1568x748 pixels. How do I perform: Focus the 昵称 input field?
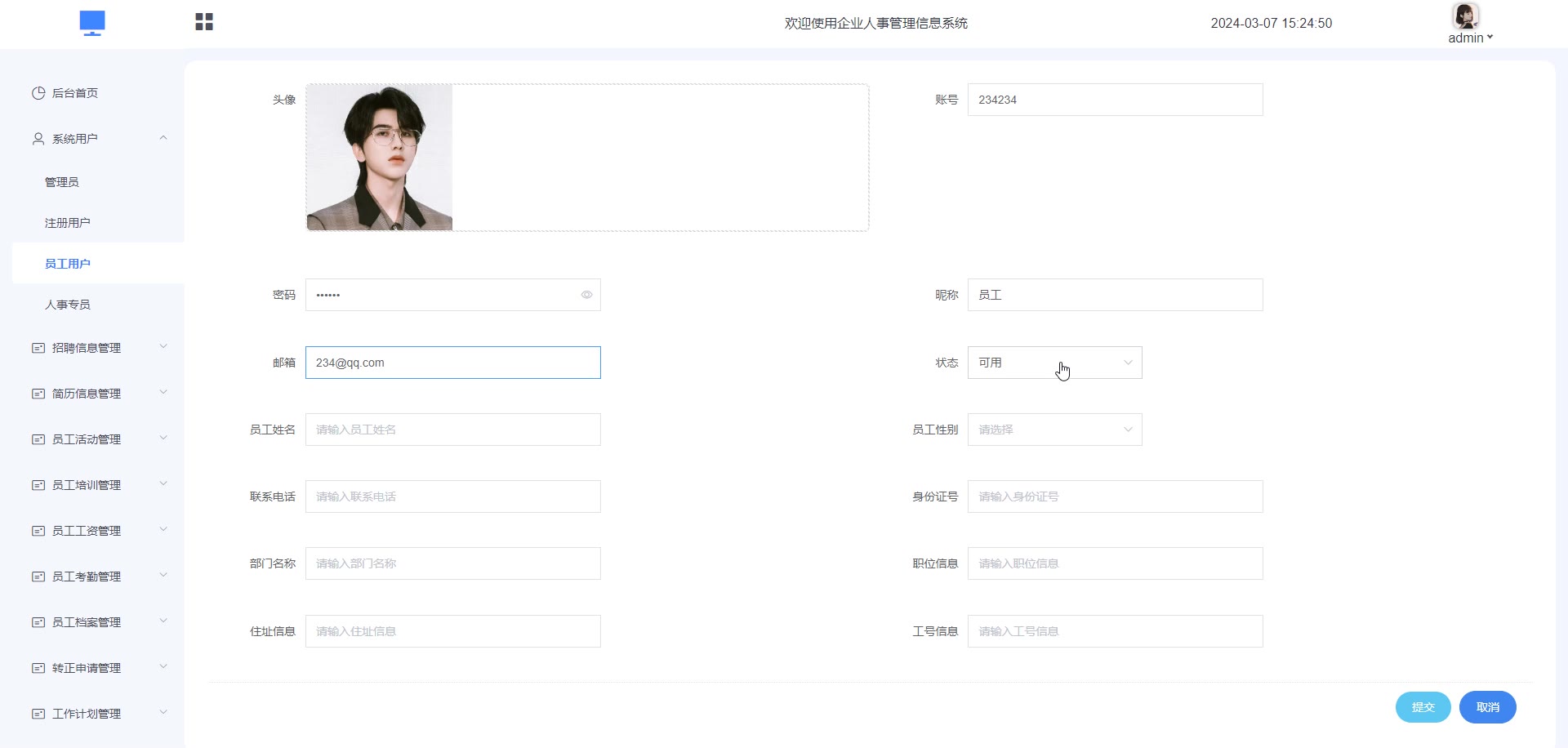1115,295
